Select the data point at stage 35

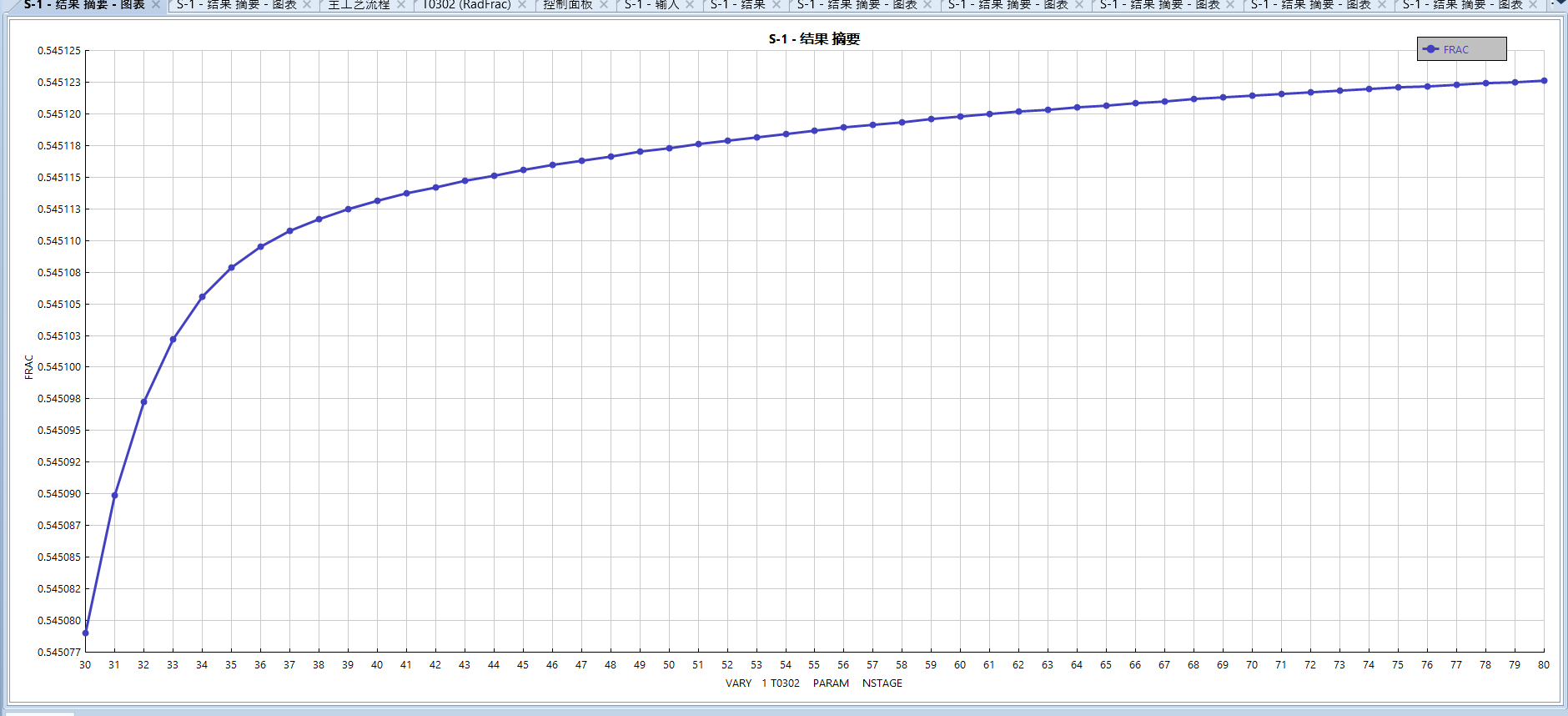coord(231,268)
